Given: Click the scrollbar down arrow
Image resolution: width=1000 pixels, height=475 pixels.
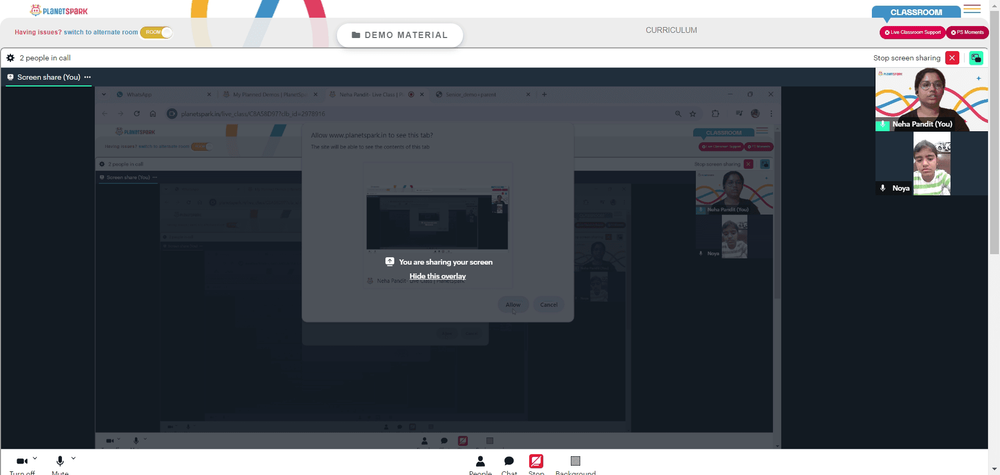Looking at the screenshot, I should click(x=994, y=471).
